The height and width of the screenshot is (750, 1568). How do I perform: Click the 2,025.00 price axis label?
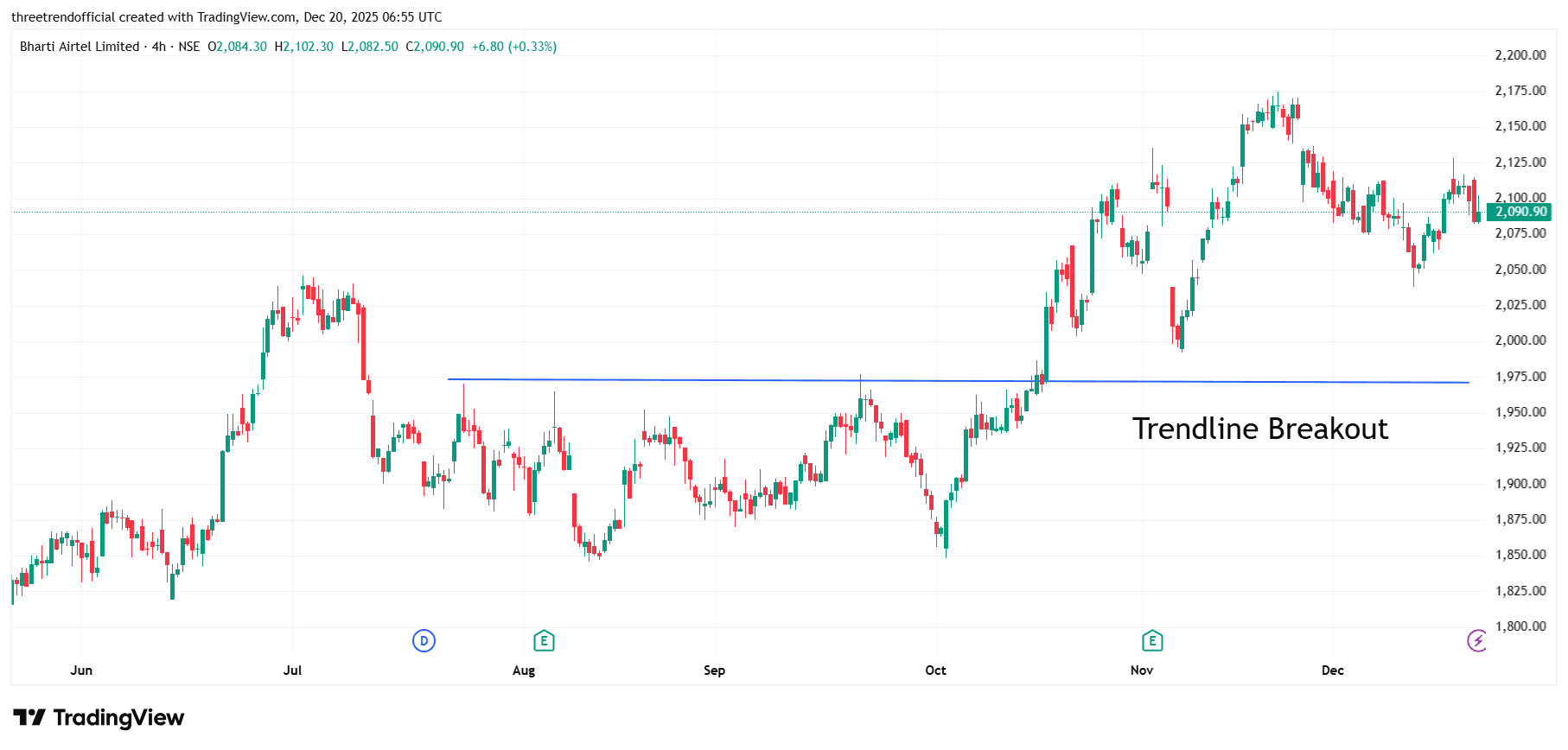(1520, 305)
